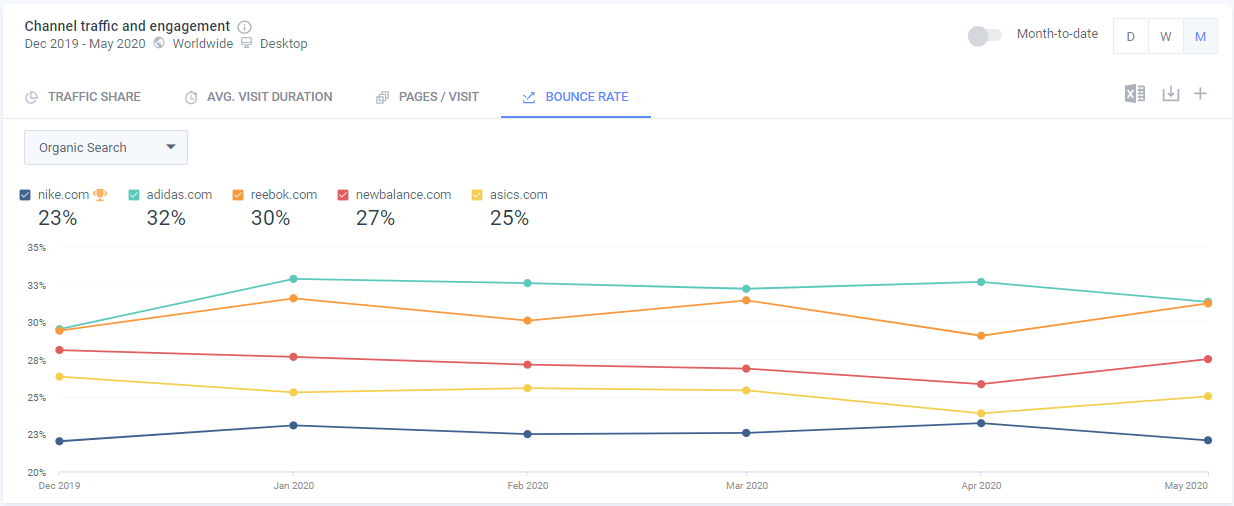The image size is (1234, 506).
Task: Click the info icon beside Channel traffic title
Action: coord(245,27)
